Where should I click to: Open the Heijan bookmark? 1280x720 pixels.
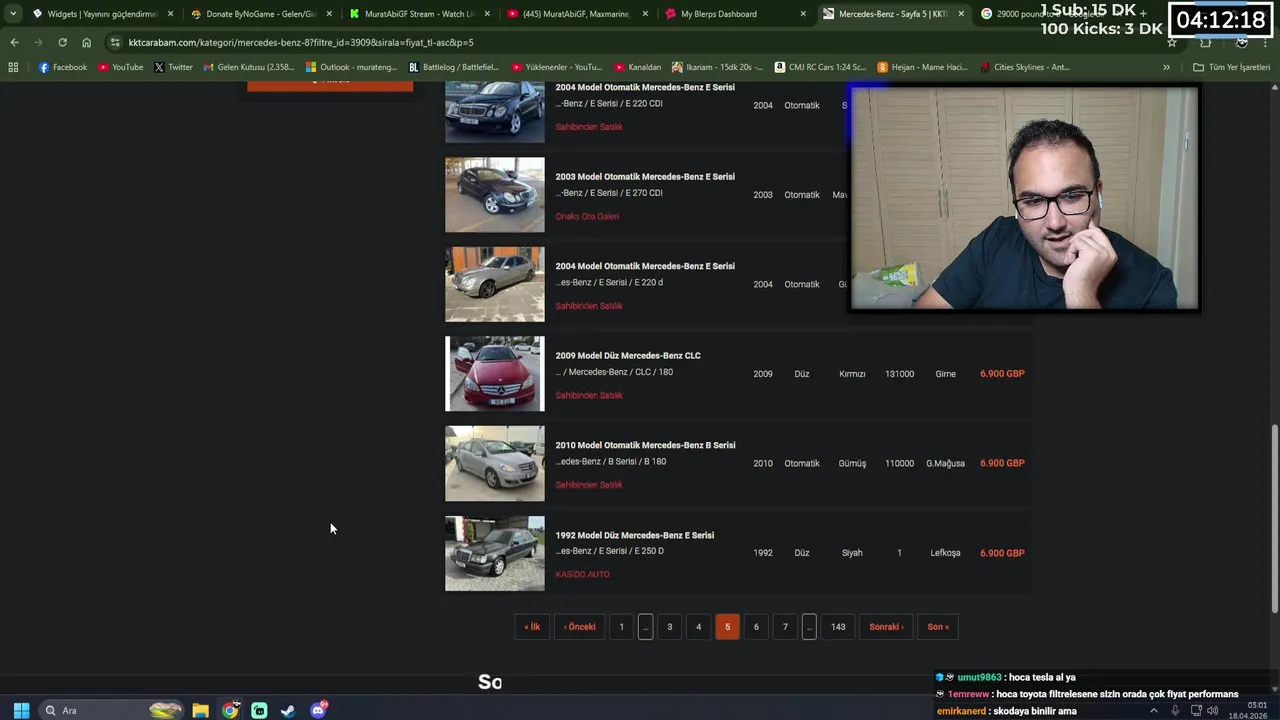[x=922, y=67]
